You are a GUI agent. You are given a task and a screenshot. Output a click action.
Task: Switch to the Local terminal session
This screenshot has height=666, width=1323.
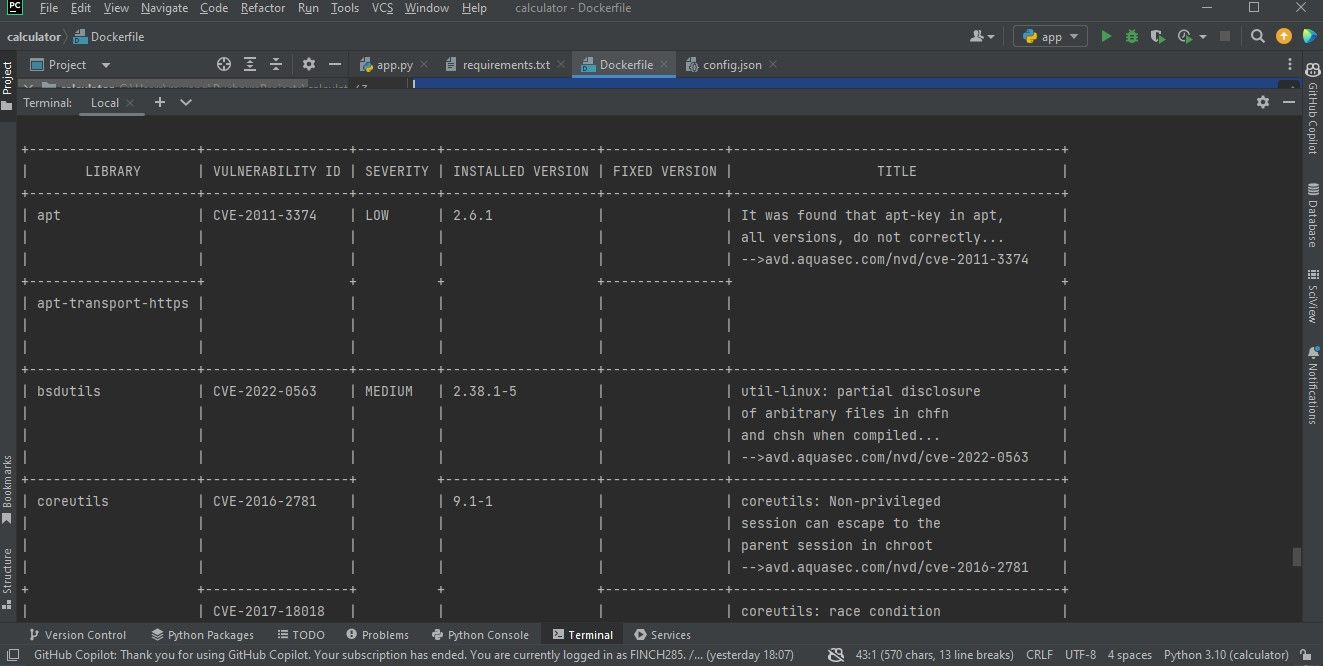click(x=104, y=102)
